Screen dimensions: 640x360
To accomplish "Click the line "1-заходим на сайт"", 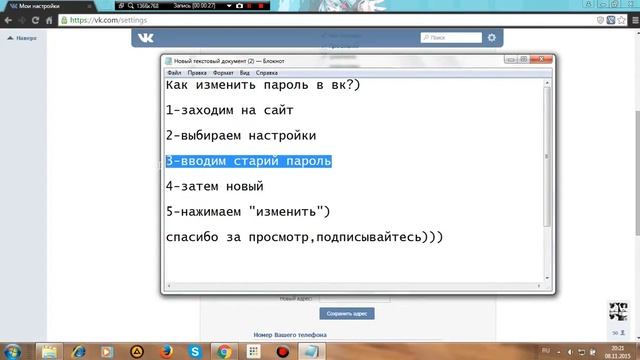I will (229, 111).
